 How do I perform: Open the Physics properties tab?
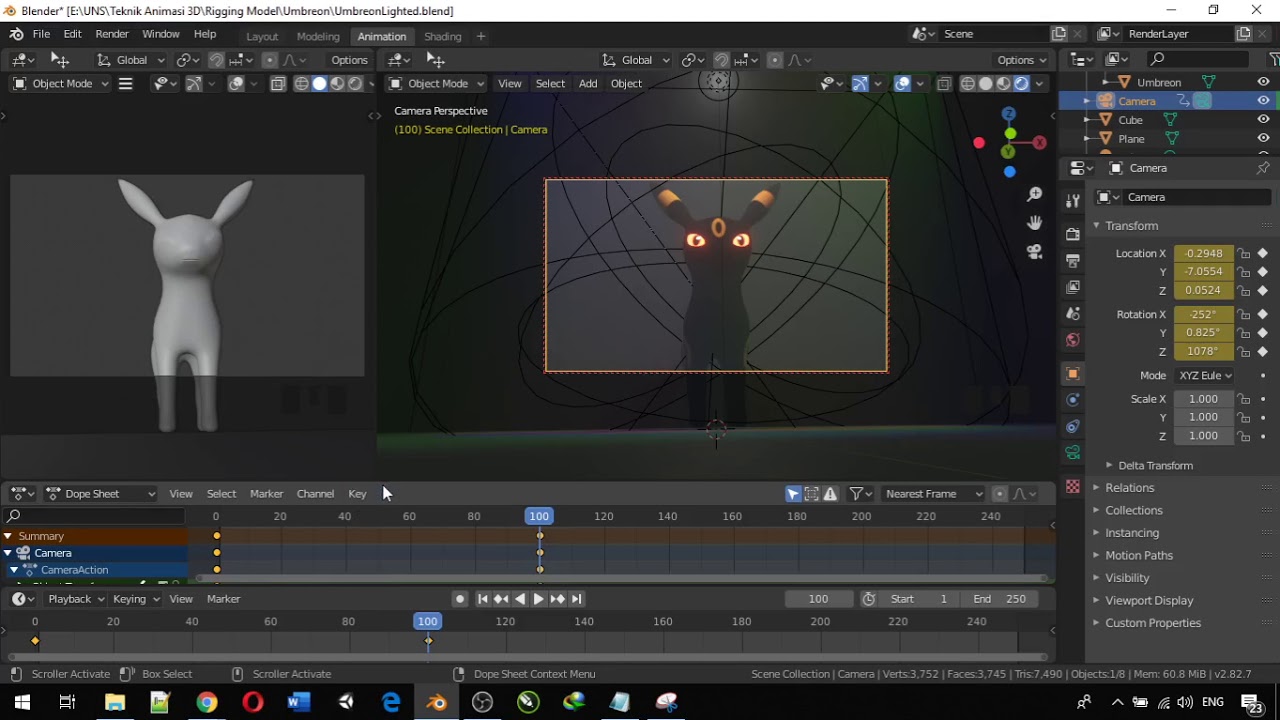1073,400
